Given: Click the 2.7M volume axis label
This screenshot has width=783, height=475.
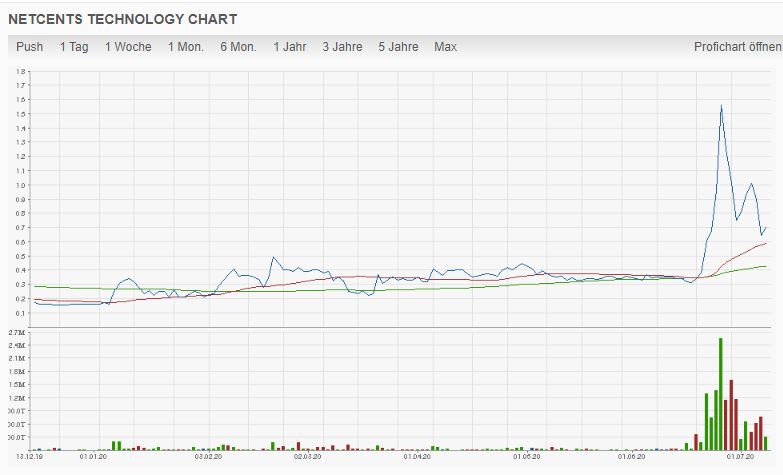Looking at the screenshot, I should point(17,333).
